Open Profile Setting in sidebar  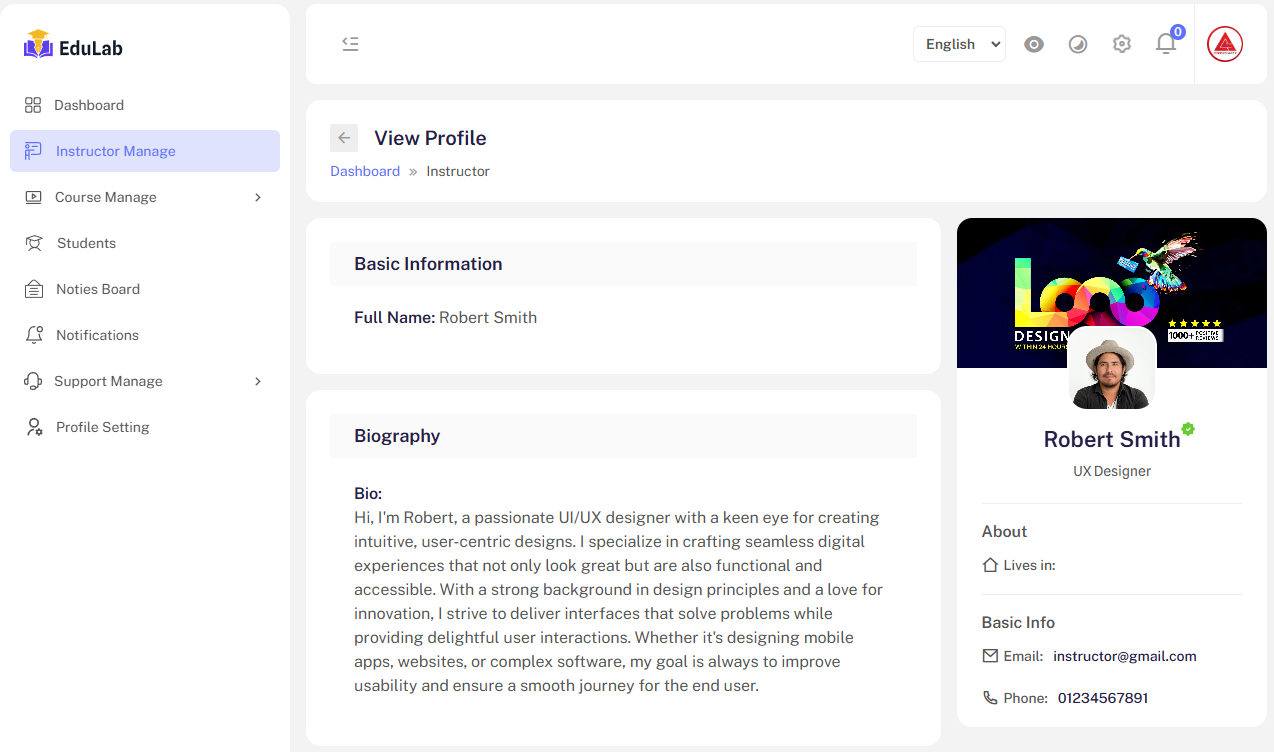click(102, 427)
